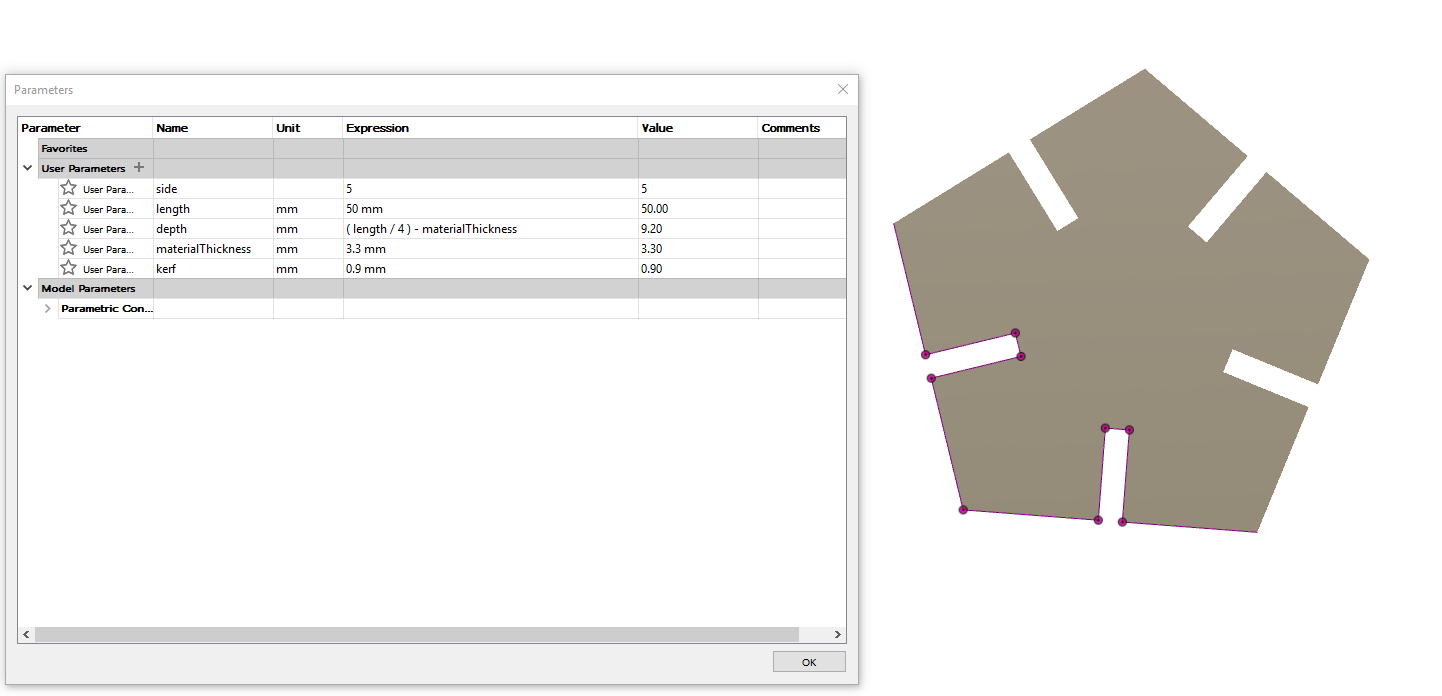The image size is (1442, 696).
Task: Expand the Parametric Con... tree node
Action: (x=47, y=308)
